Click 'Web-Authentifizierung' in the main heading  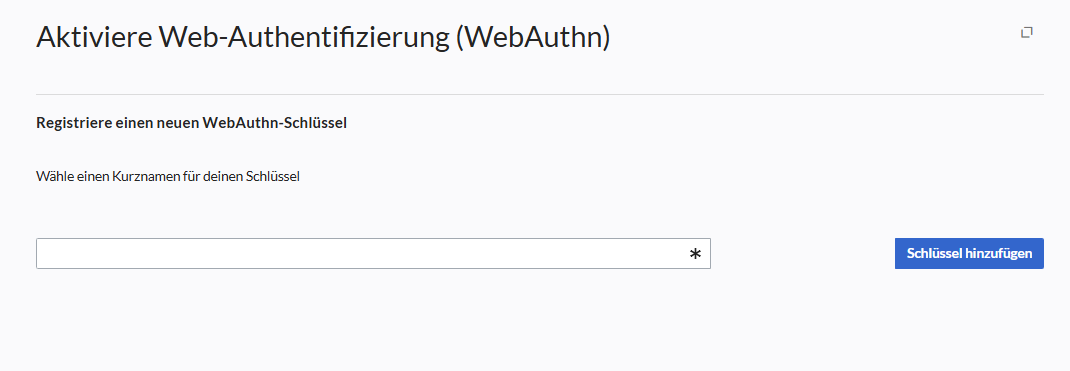[x=305, y=37]
